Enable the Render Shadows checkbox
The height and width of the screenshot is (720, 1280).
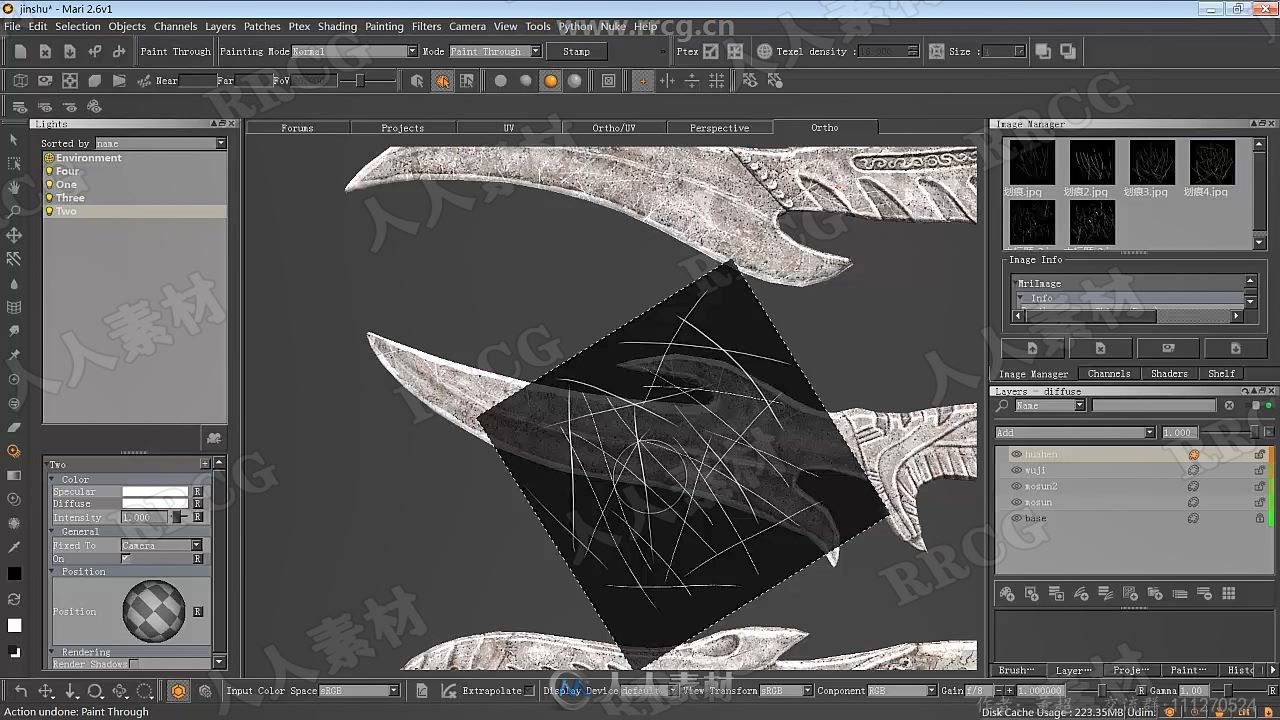pos(134,664)
